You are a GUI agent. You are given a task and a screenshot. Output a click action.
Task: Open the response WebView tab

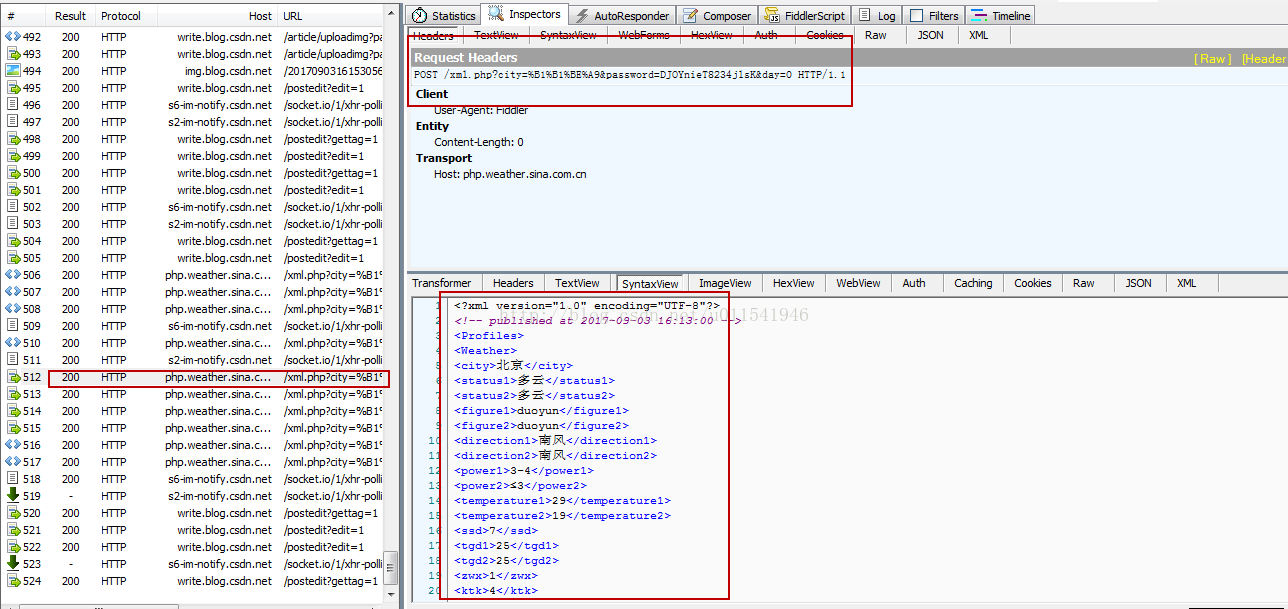point(858,283)
